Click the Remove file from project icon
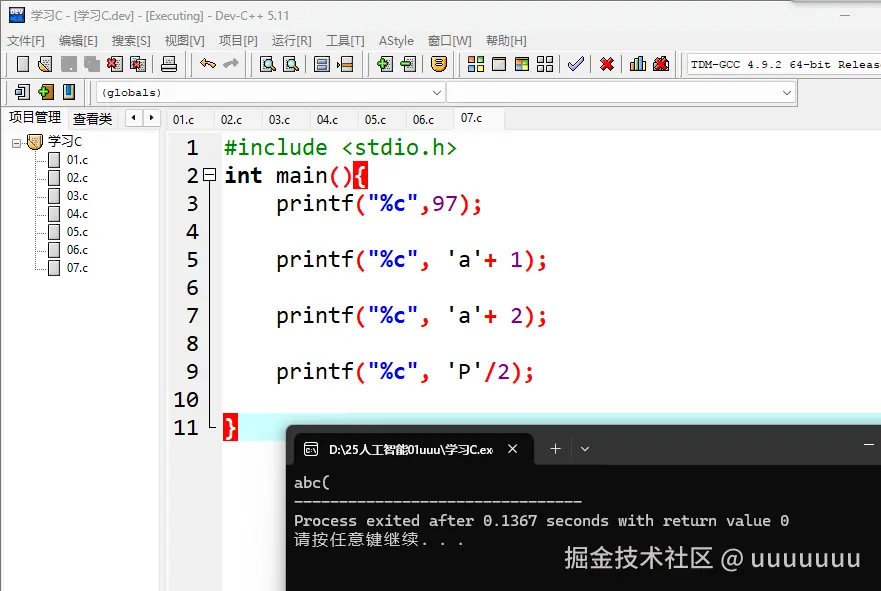The width and height of the screenshot is (881, 591). click(x=408, y=64)
